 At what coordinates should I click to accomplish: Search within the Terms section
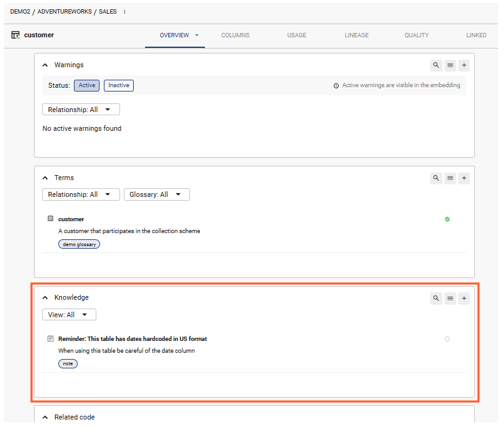pos(436,178)
